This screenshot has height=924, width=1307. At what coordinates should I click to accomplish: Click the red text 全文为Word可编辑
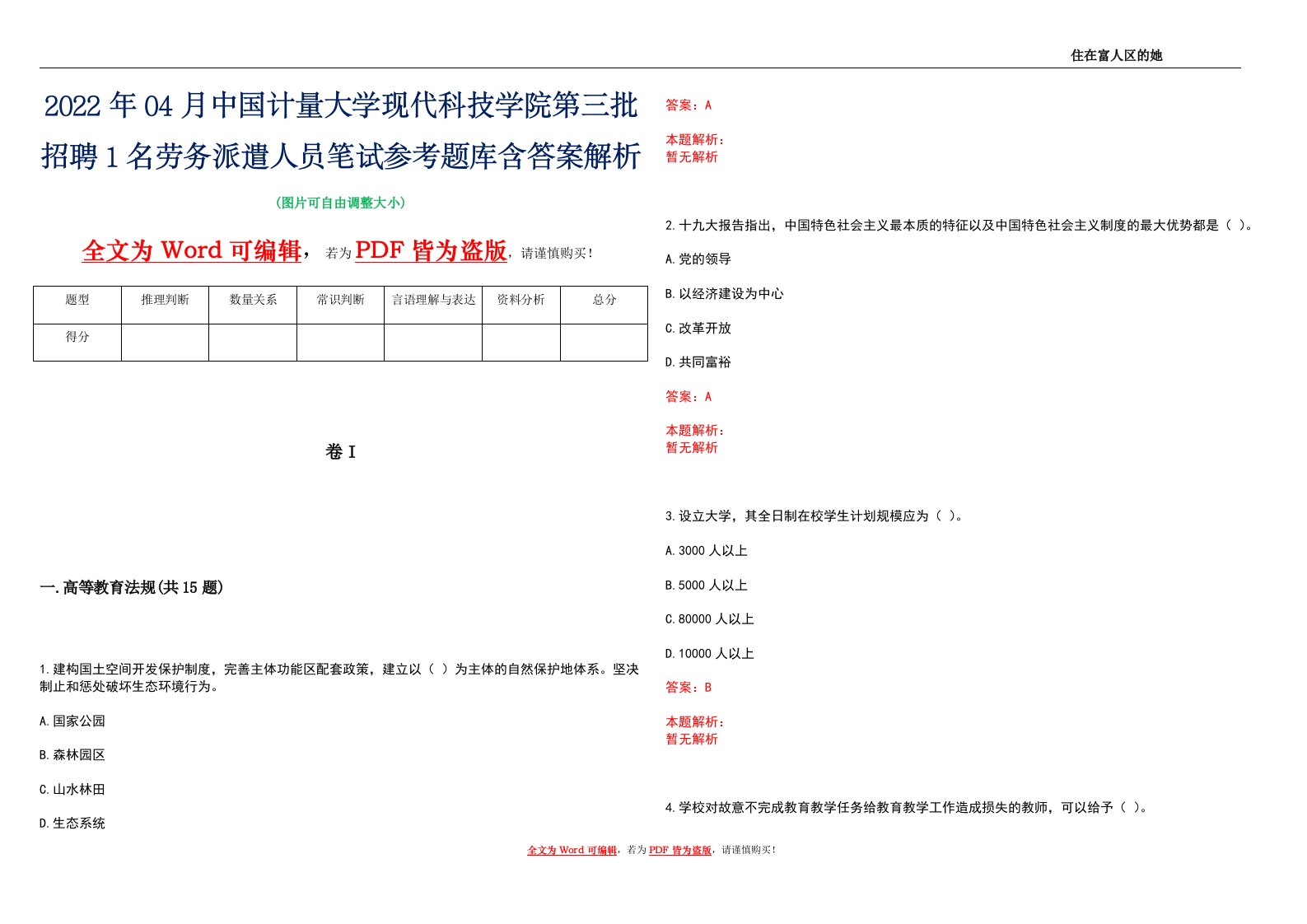pos(192,250)
